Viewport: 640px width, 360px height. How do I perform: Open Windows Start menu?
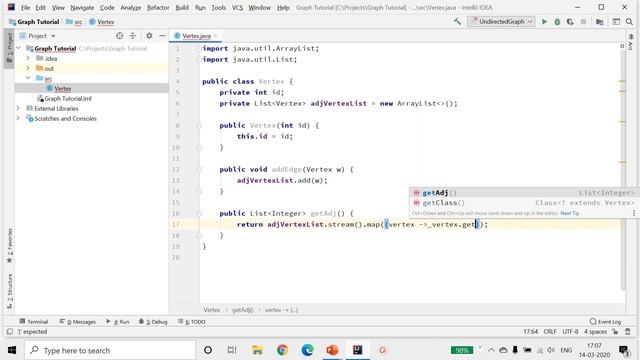tap(12, 350)
